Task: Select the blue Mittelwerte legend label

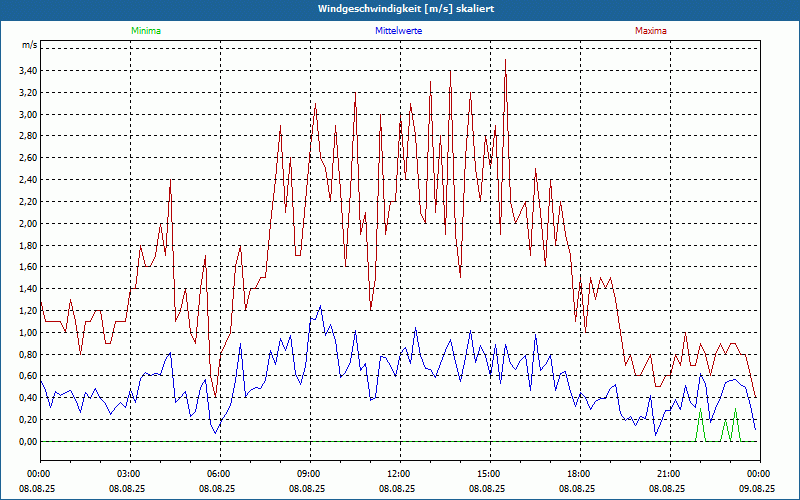Action: pos(398,31)
